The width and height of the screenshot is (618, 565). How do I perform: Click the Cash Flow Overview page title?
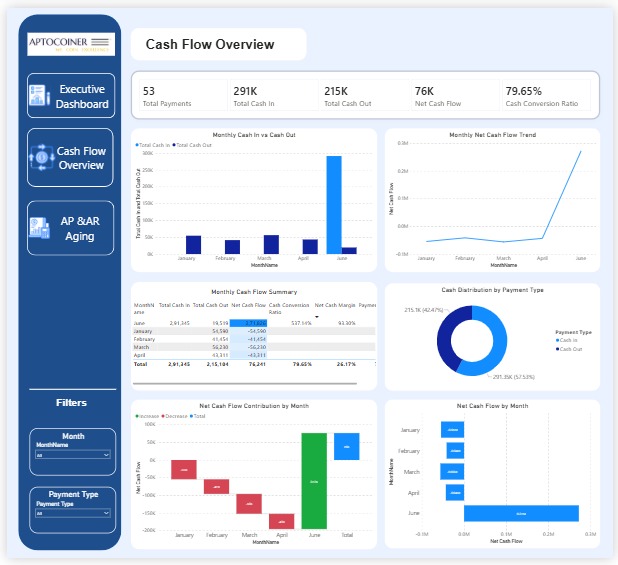pos(210,44)
